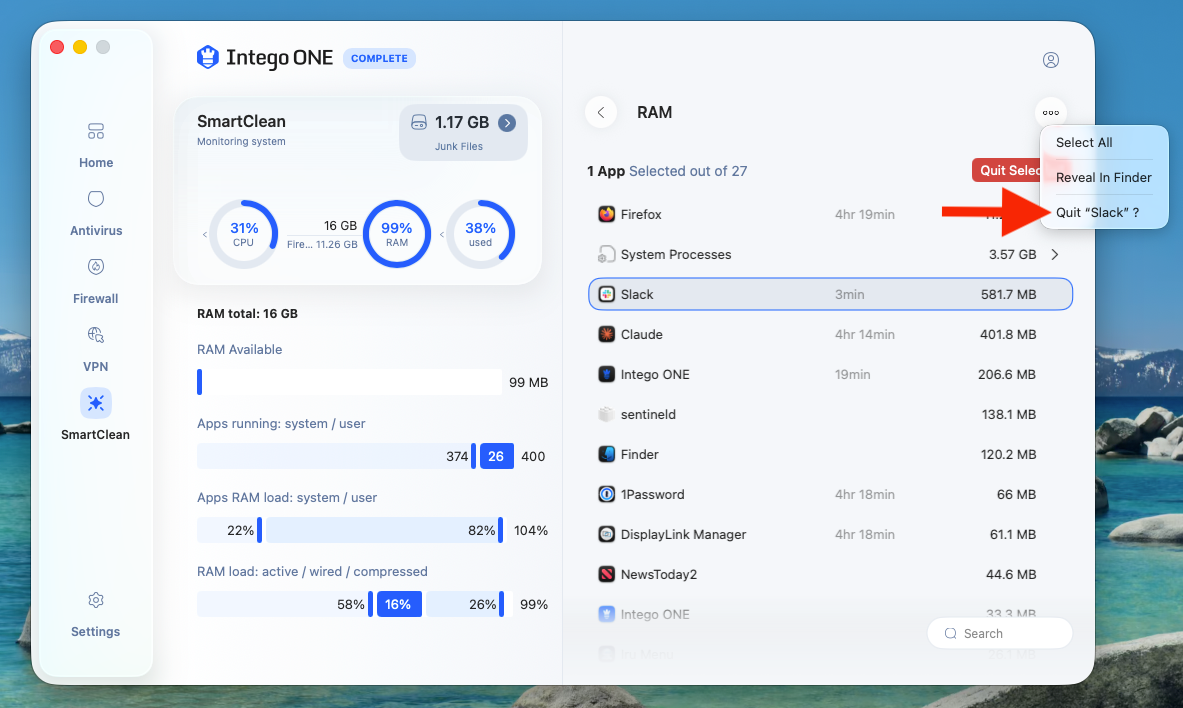Select the Firefox row
The height and width of the screenshot is (708, 1183).
830,214
